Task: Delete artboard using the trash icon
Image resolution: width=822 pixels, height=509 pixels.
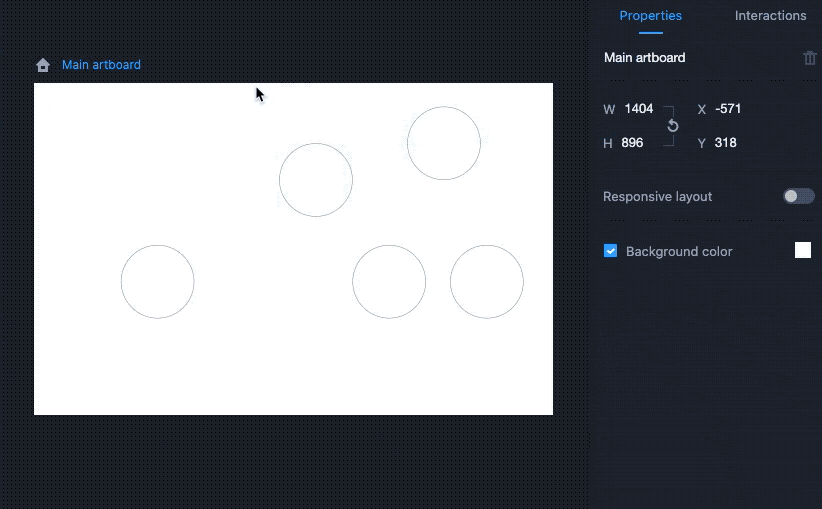Action: (x=809, y=58)
